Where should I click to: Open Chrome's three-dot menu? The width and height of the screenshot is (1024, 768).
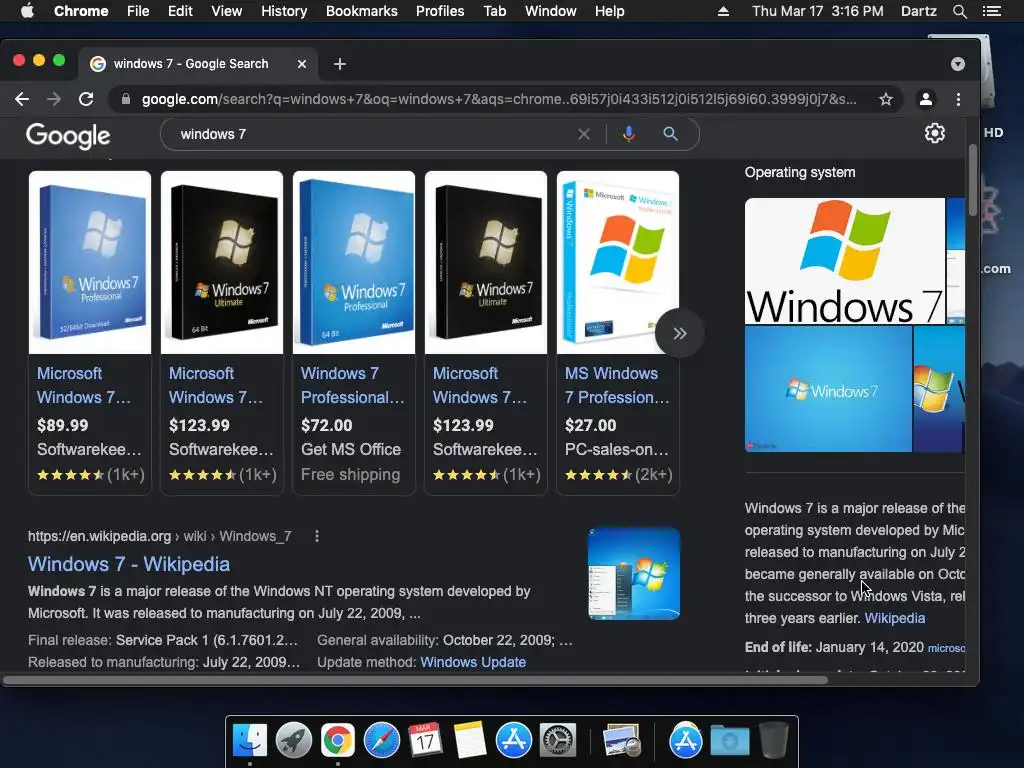pyautogui.click(x=958, y=99)
